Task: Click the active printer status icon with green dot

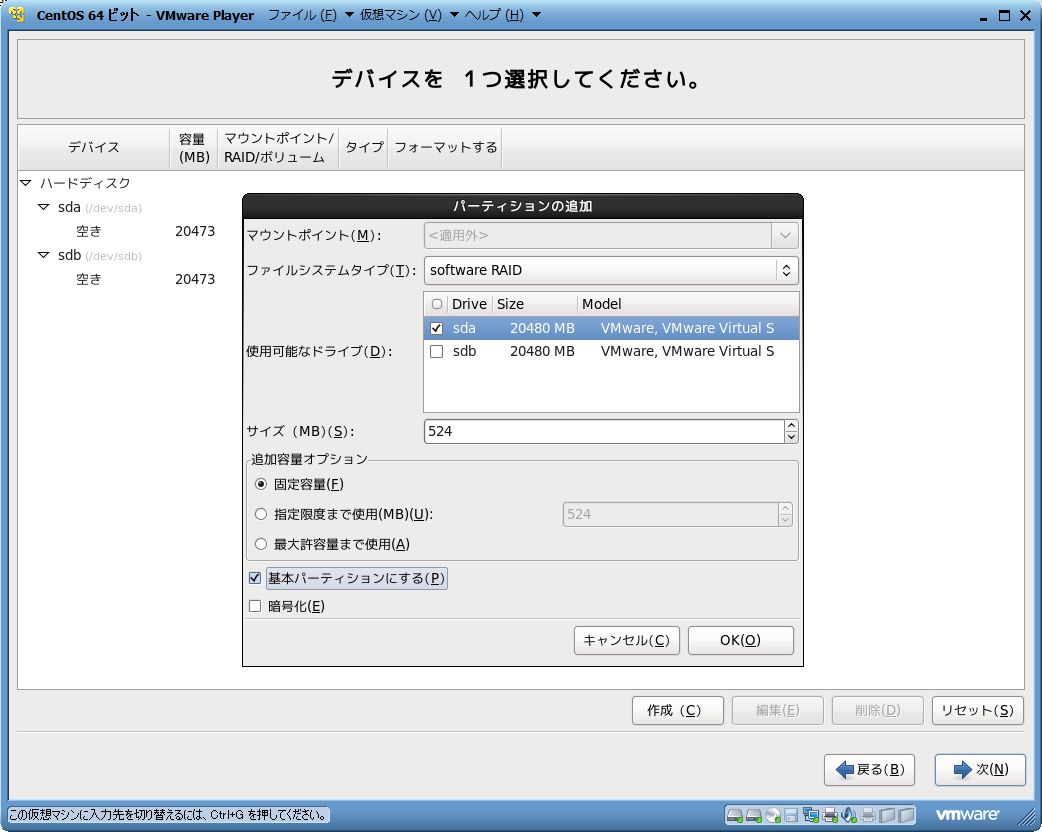Action: pyautogui.click(x=830, y=815)
